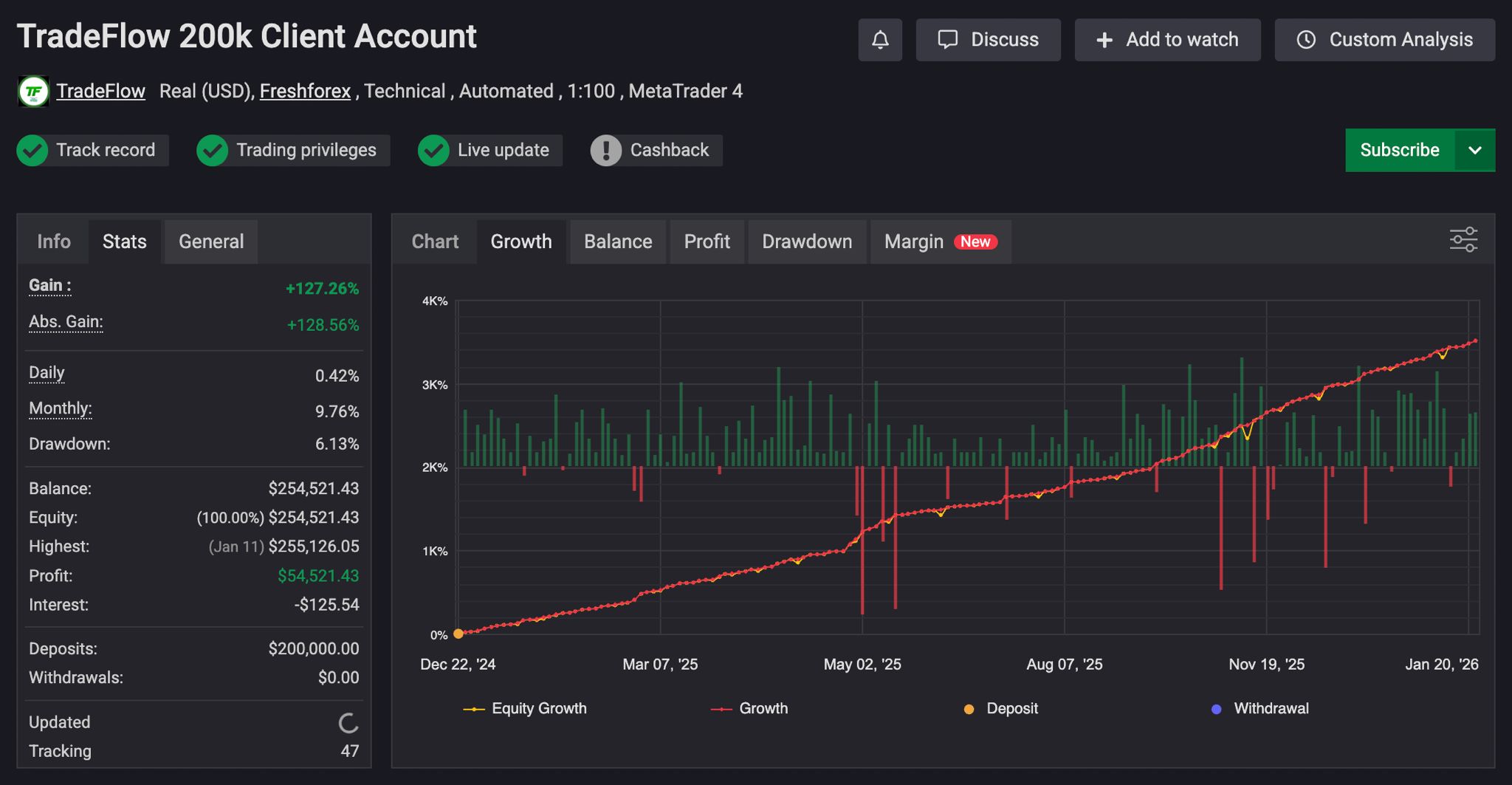Open the Freshforex broker link

click(305, 91)
